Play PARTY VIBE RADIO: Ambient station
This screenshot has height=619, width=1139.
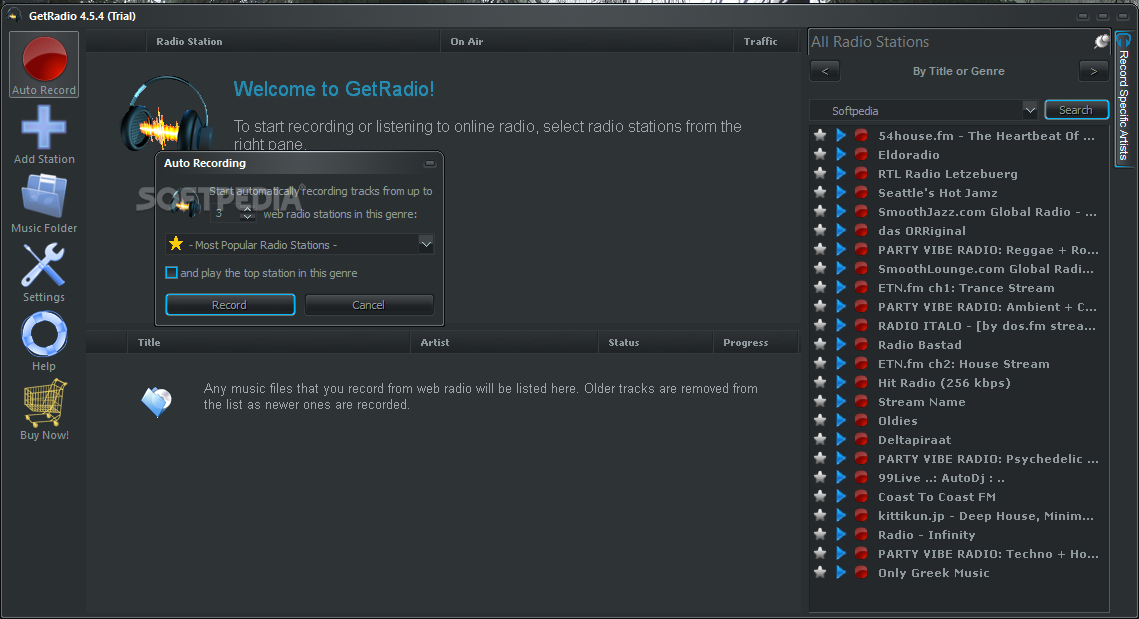tap(840, 306)
